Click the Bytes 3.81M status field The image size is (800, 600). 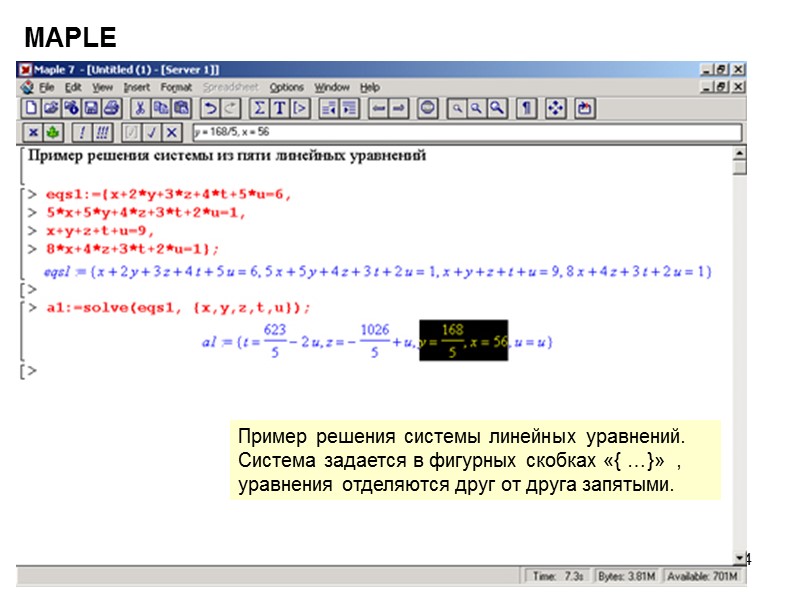click(627, 577)
